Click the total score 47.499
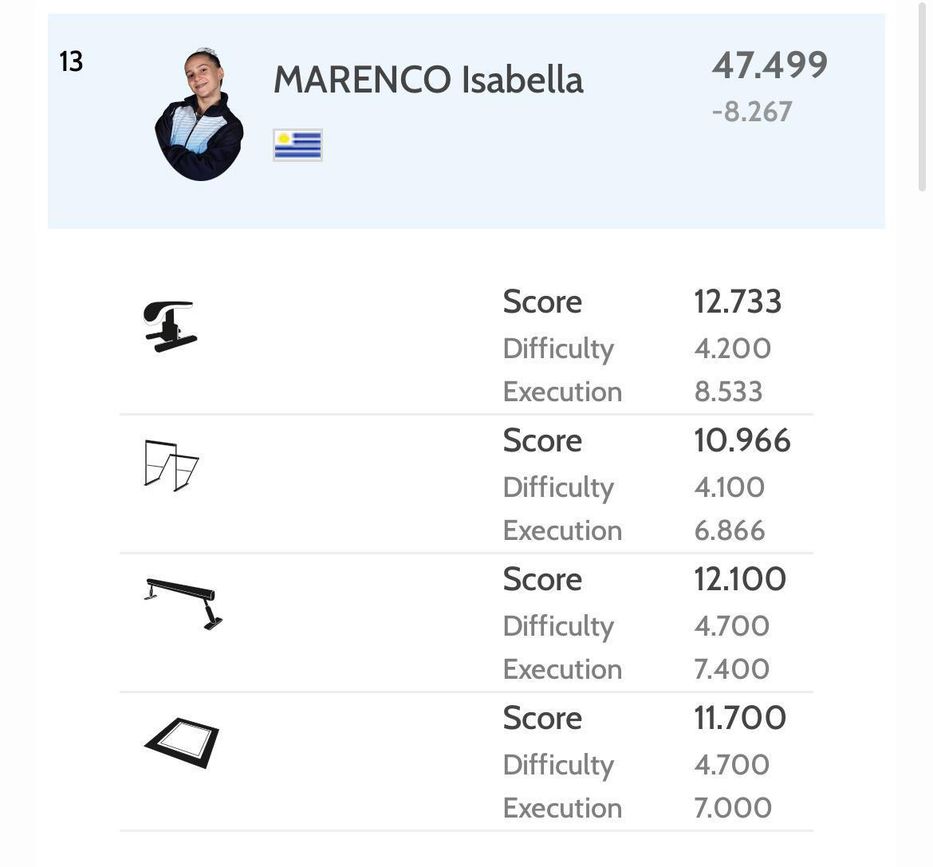 (x=770, y=65)
